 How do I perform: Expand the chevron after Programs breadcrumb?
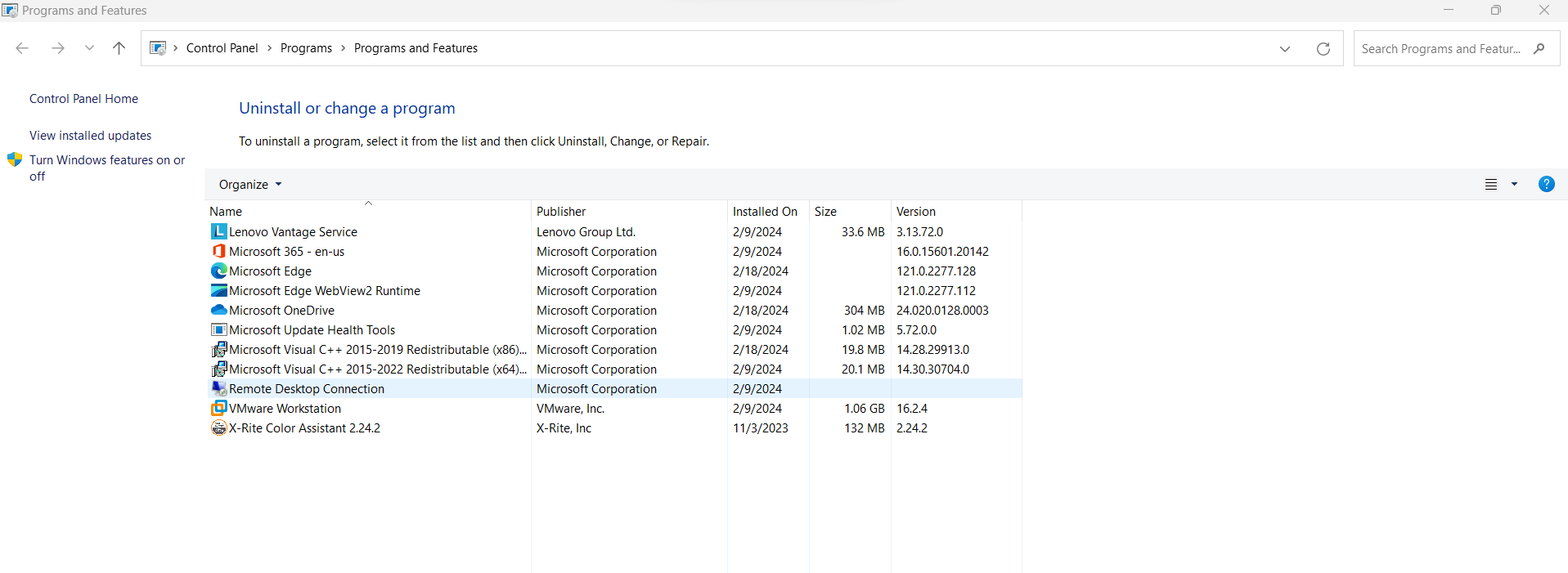pos(343,48)
